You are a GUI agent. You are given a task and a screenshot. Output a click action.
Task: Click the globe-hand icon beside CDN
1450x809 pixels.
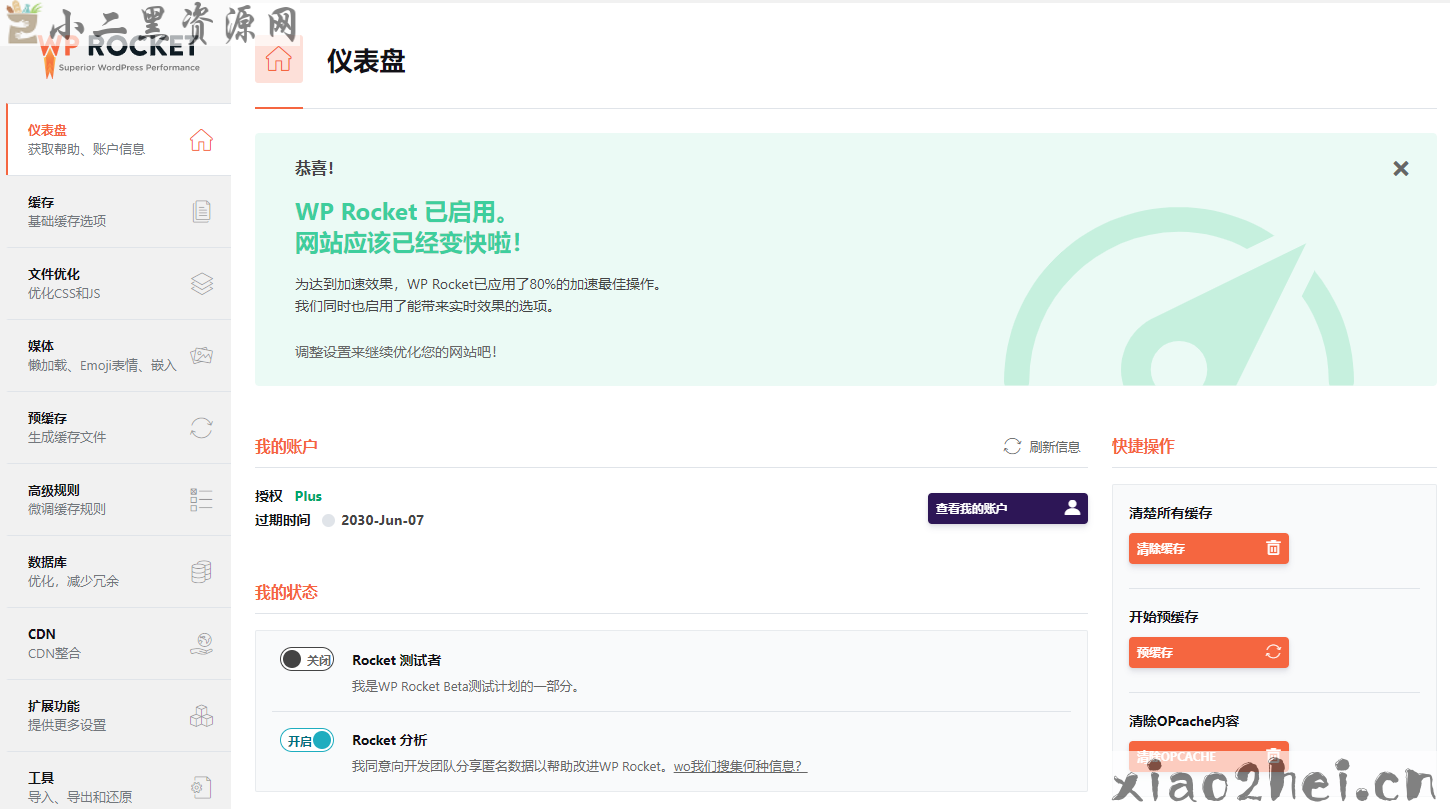coord(201,644)
